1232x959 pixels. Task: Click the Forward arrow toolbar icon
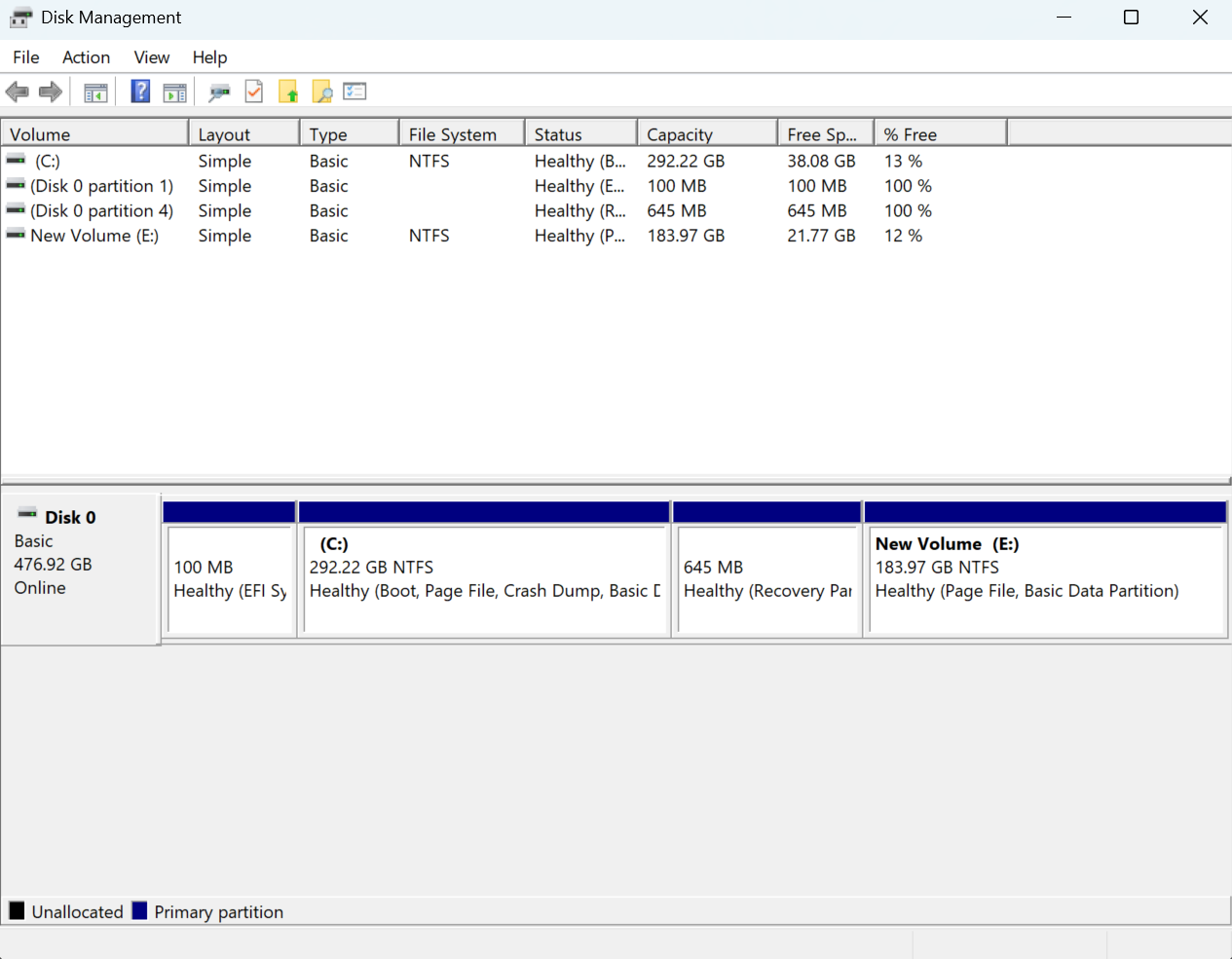[x=51, y=92]
